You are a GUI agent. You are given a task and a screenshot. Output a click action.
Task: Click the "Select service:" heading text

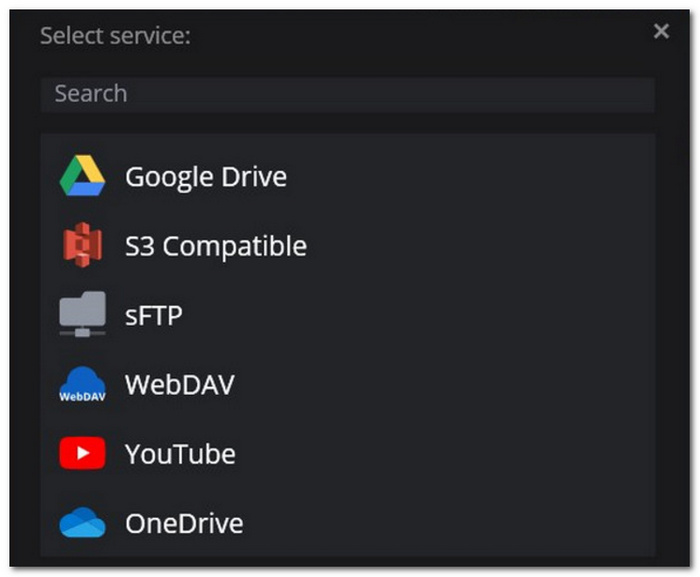tap(115, 36)
